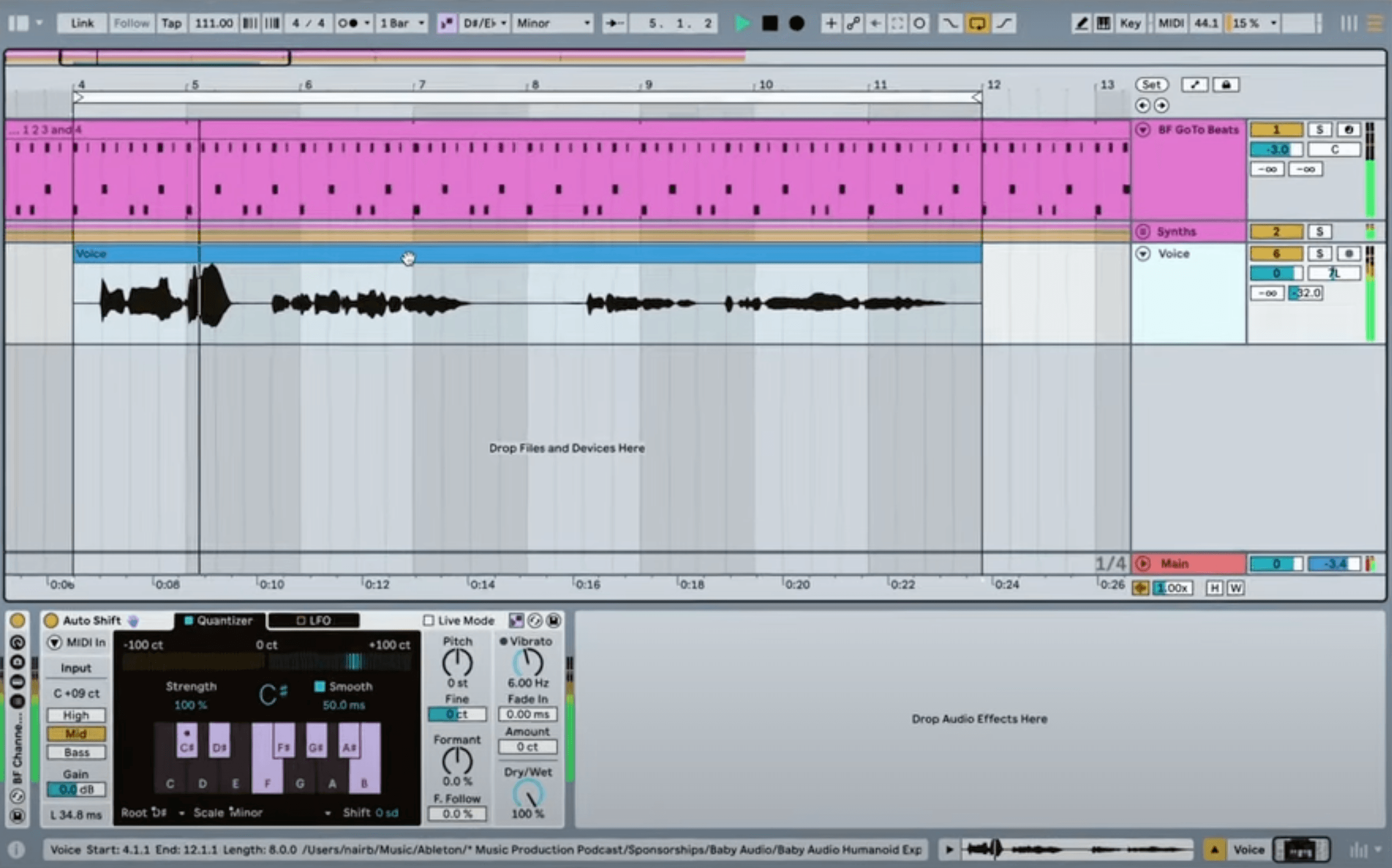This screenshot has height=868, width=1392.
Task: Toggle the Live Mode checkbox in Auto Shift
Action: 429,620
